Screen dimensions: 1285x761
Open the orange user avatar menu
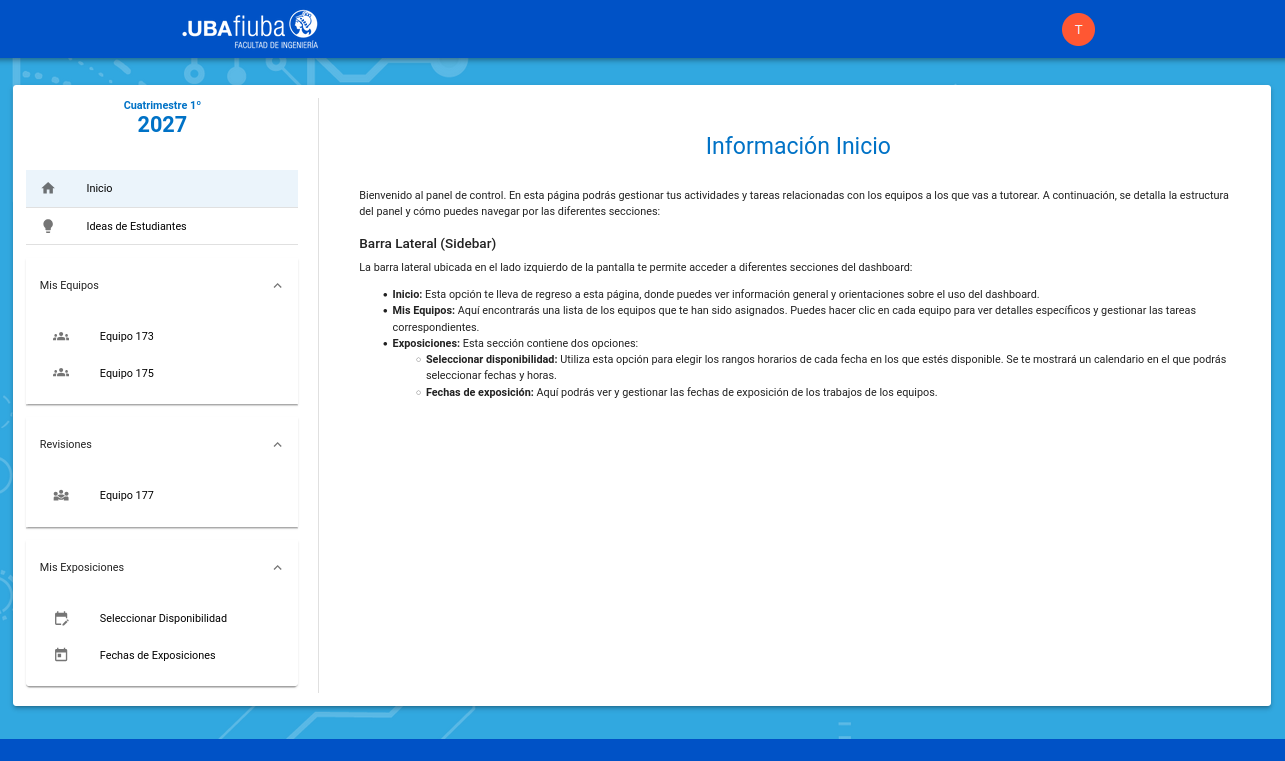(x=1078, y=29)
